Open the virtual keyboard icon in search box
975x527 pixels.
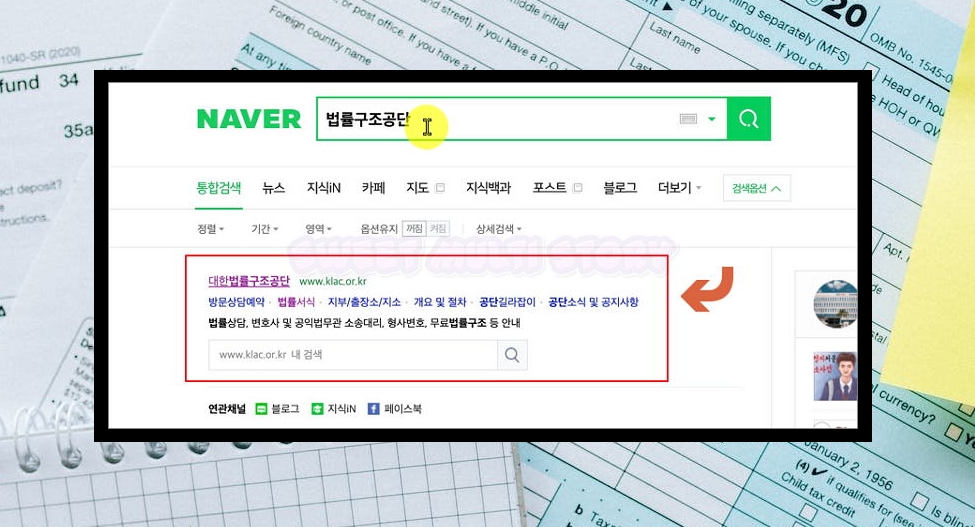pyautogui.click(x=688, y=119)
